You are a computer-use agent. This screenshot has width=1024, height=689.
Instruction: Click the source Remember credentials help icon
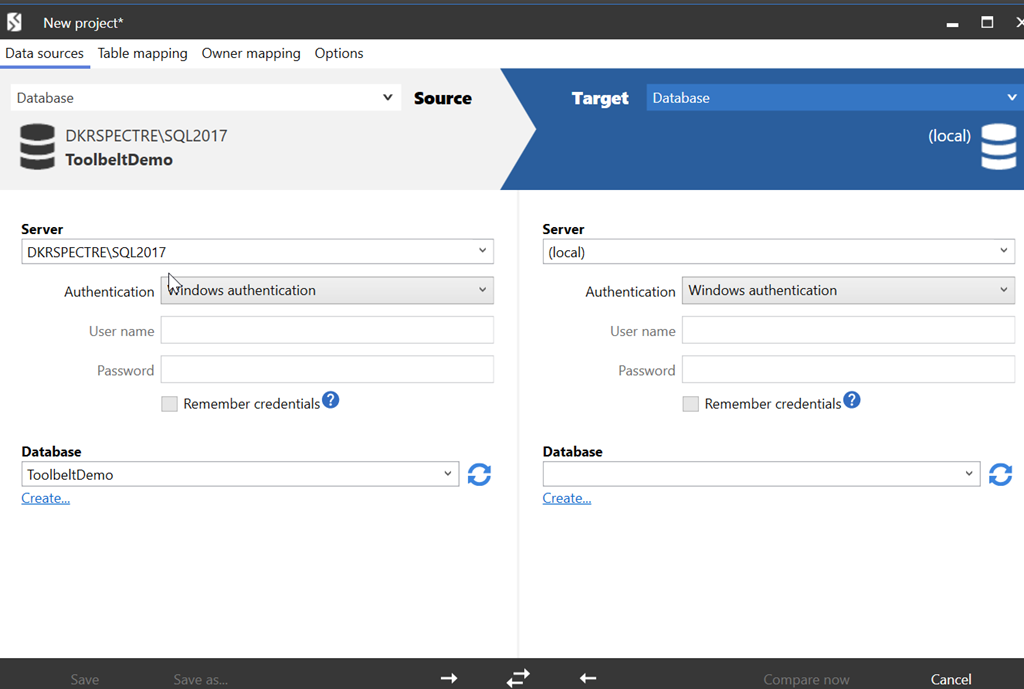click(x=331, y=401)
